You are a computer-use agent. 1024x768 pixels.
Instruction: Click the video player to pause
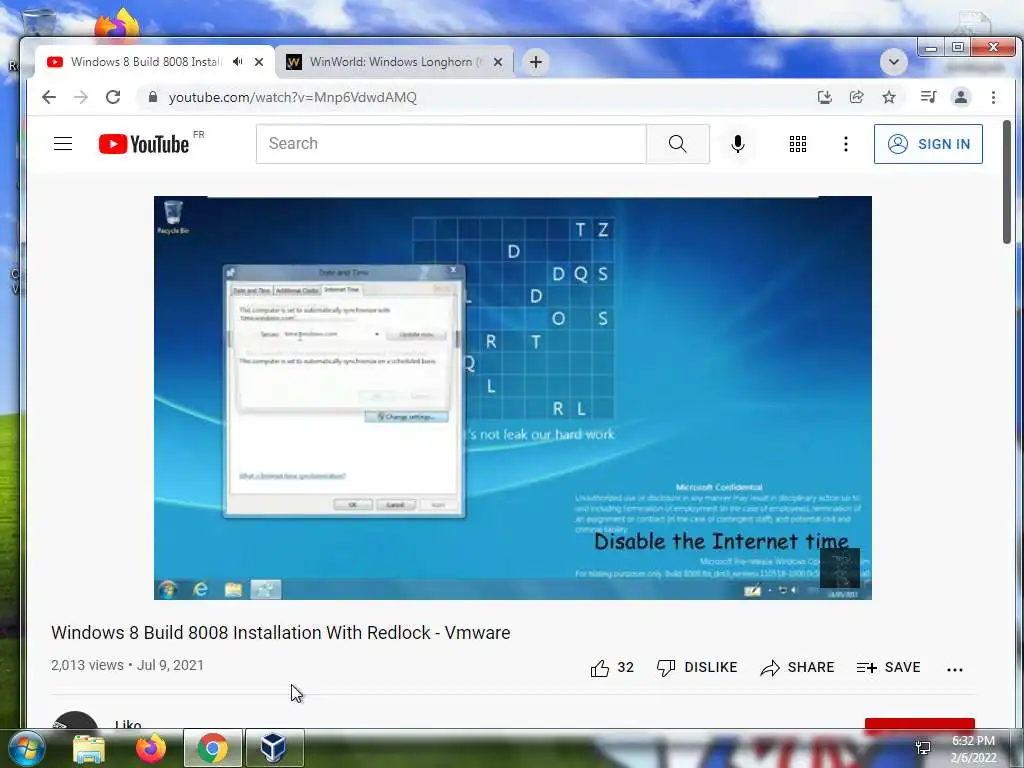pyautogui.click(x=513, y=398)
